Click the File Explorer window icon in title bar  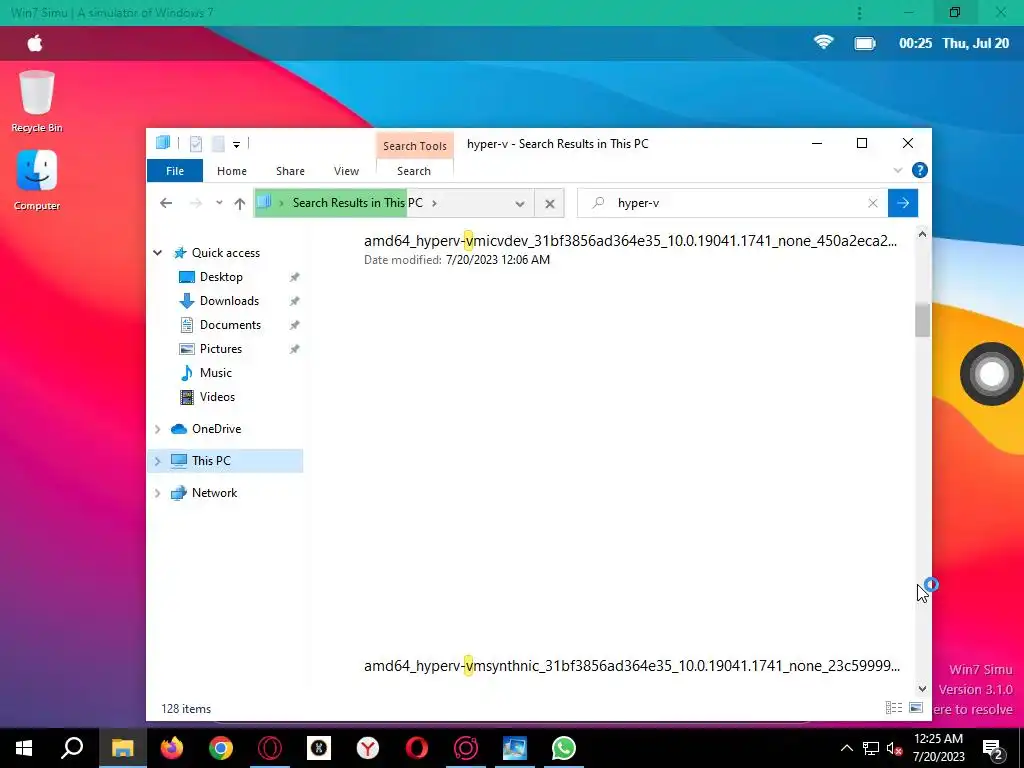pyautogui.click(x=163, y=143)
